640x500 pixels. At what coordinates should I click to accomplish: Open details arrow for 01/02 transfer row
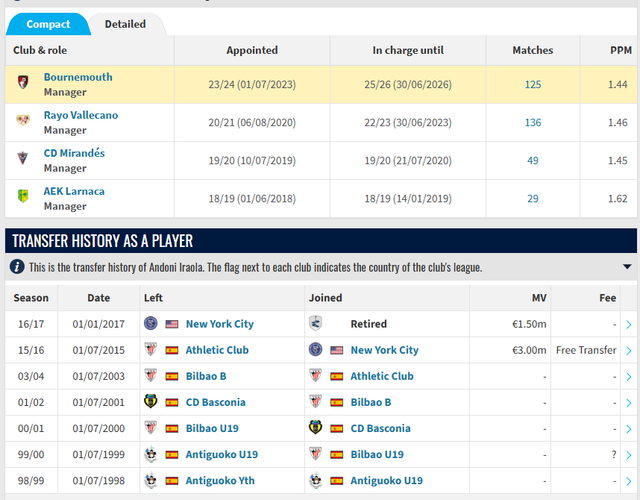[629, 403]
